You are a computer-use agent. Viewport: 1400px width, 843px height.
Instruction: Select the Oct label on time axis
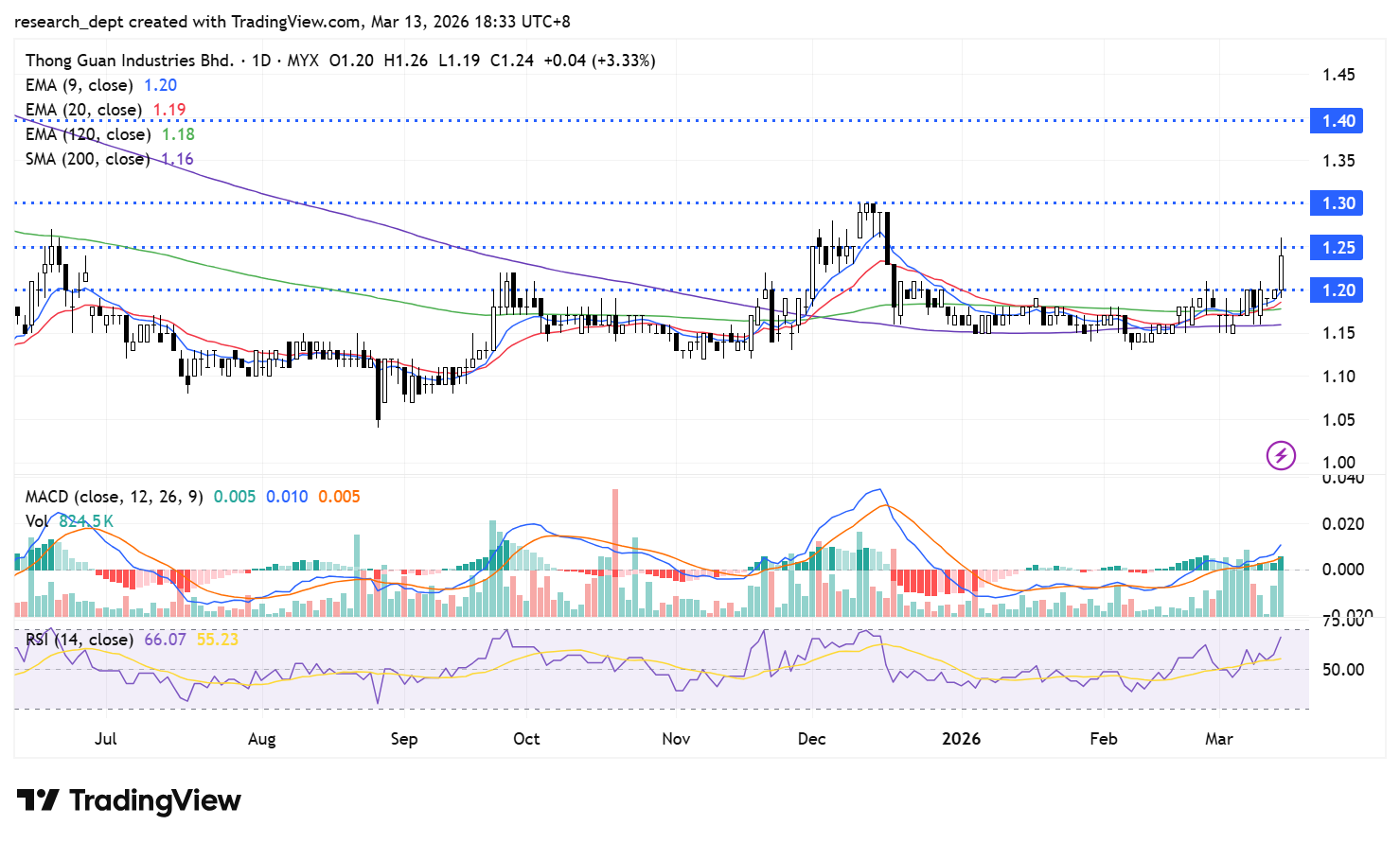point(526,739)
